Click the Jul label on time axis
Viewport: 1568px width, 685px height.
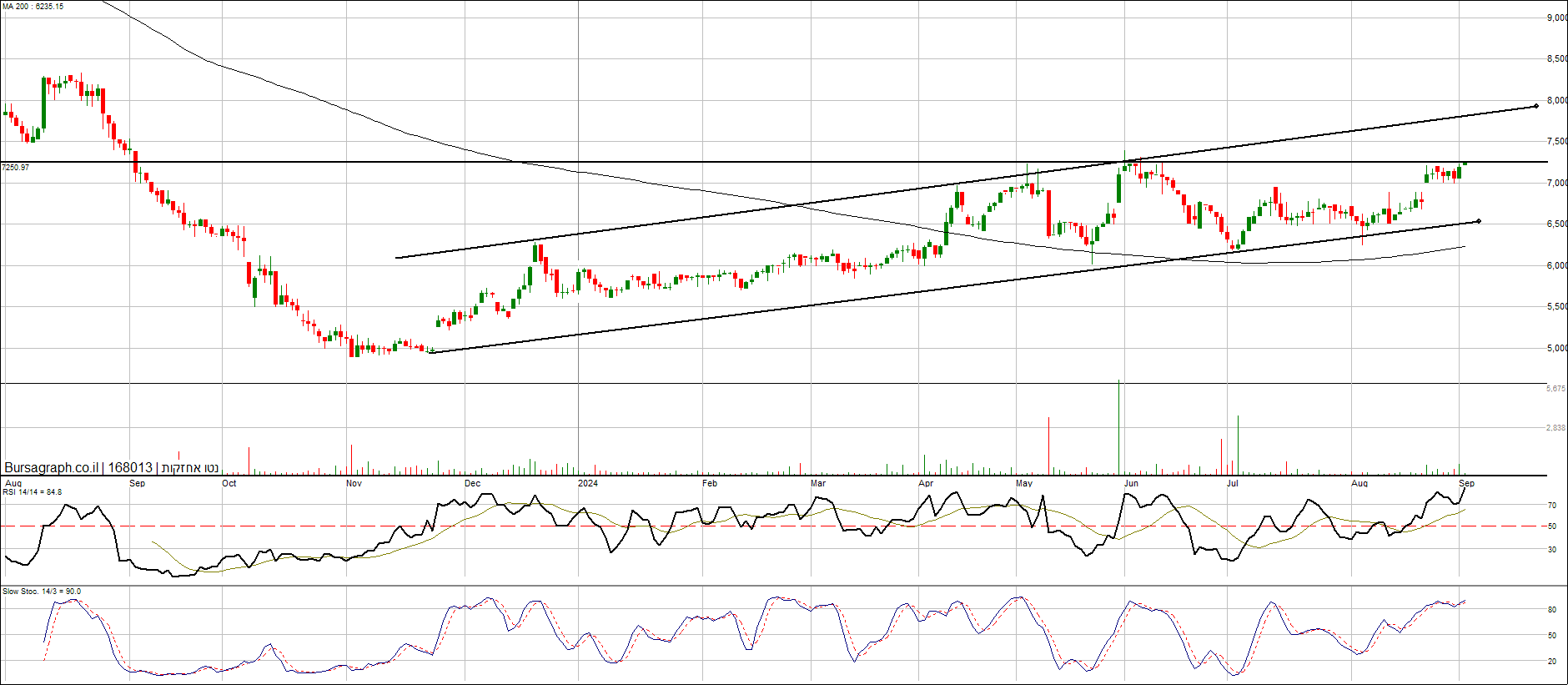(1232, 483)
